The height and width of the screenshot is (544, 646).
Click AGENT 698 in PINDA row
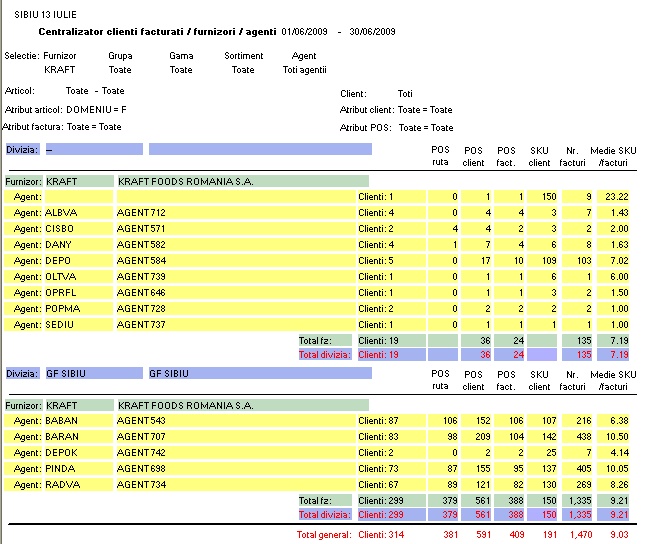[x=236, y=469]
